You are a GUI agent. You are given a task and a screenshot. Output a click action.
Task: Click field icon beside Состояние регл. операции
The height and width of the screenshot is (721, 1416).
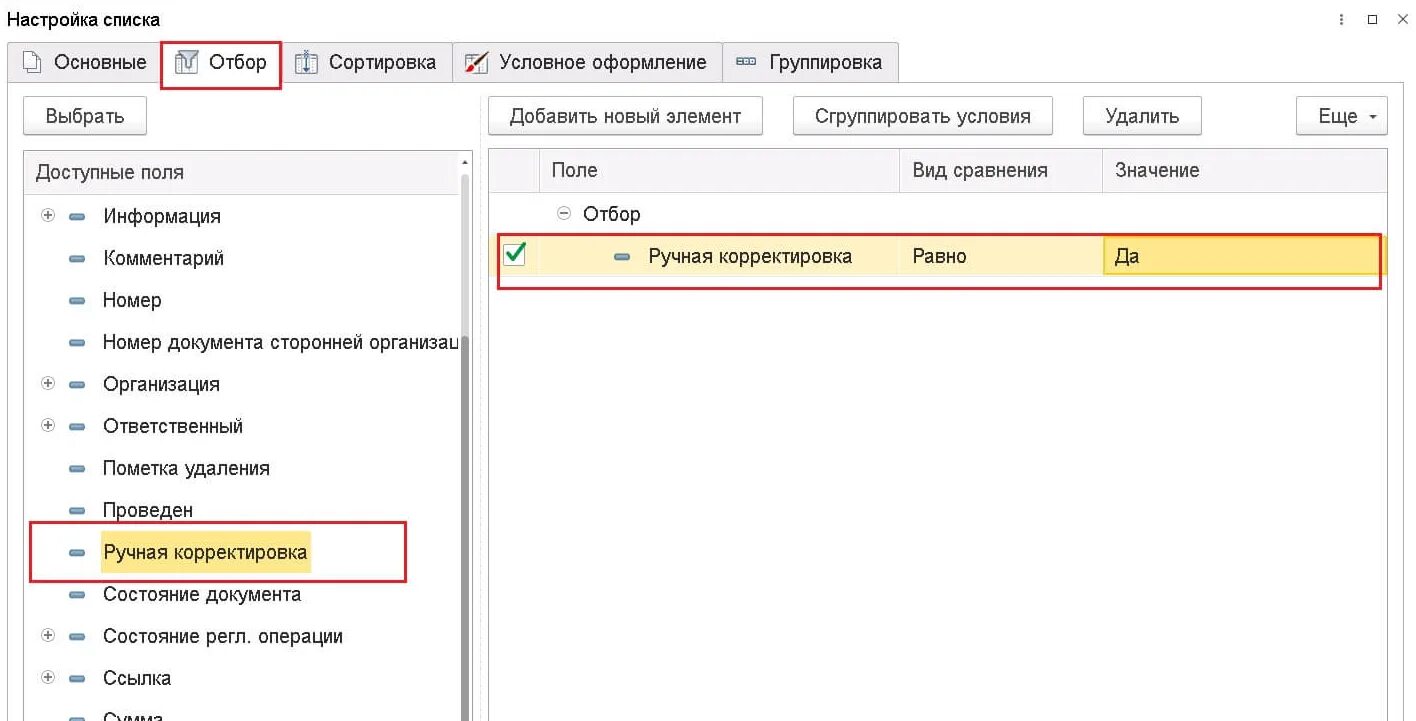point(77,637)
